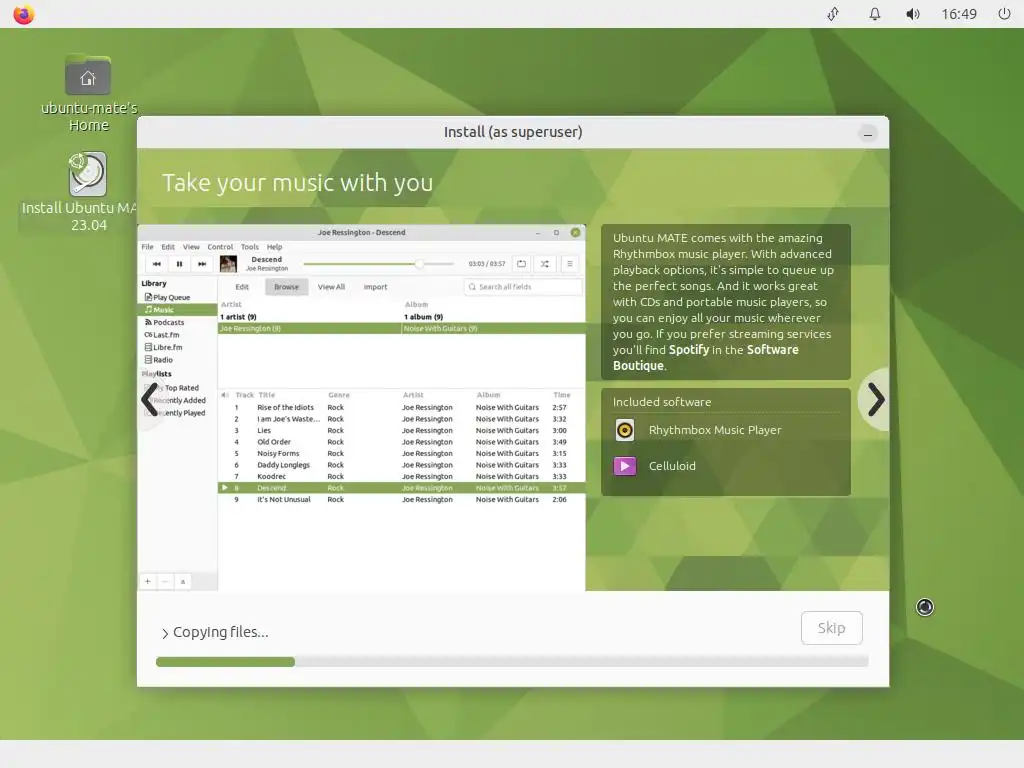Click the Browse tab in the Rhythmbox screenshot

tap(286, 287)
